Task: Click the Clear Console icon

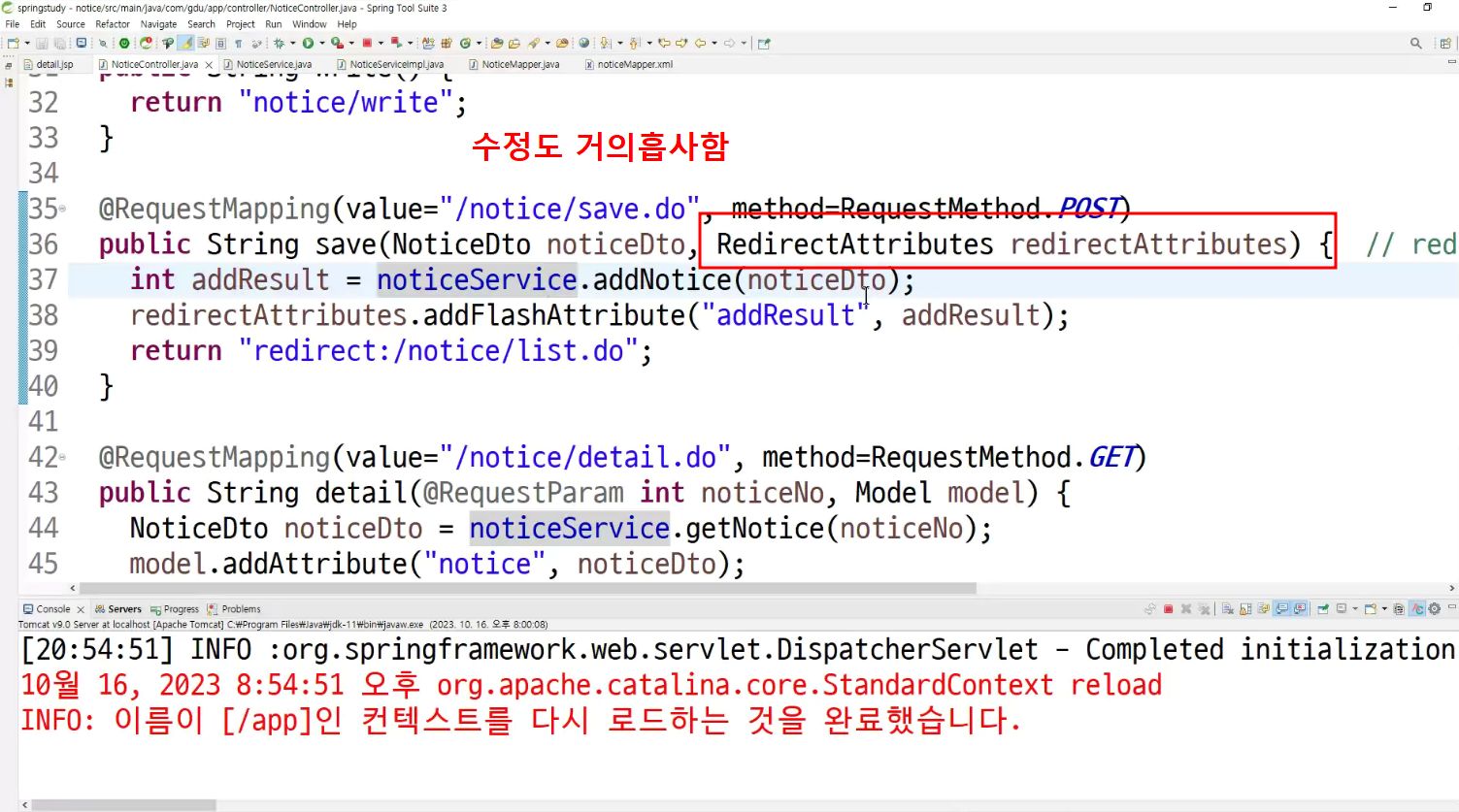Action: pyautogui.click(x=1228, y=609)
